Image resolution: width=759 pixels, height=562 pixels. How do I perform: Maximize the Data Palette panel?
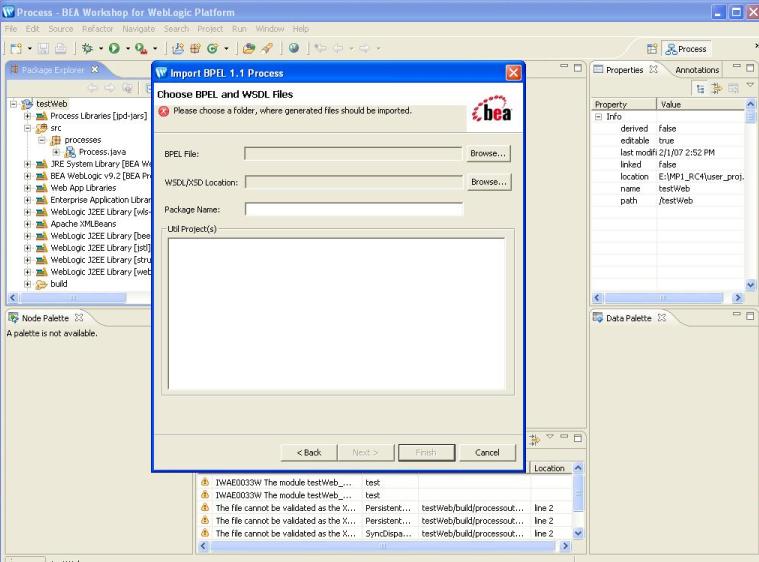[750, 316]
